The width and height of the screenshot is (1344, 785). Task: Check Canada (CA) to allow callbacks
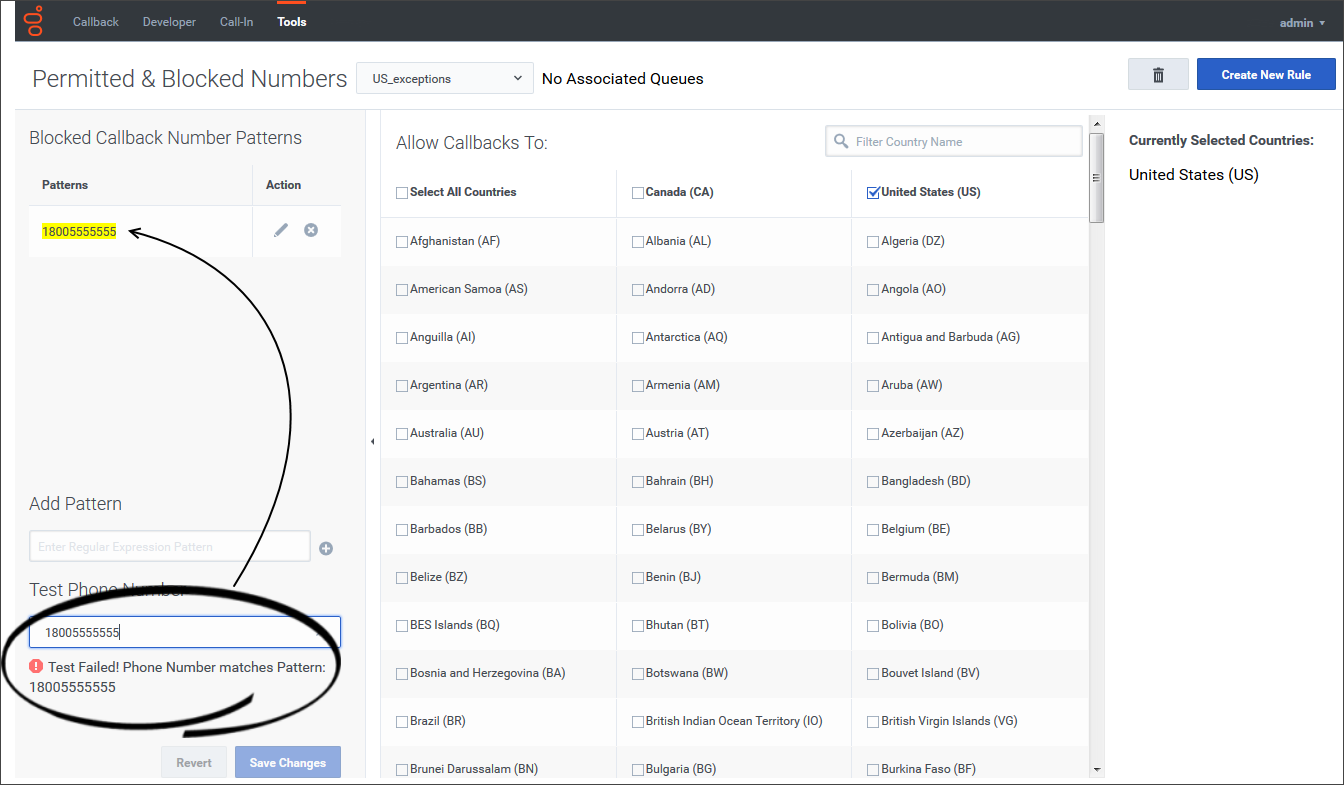point(637,192)
